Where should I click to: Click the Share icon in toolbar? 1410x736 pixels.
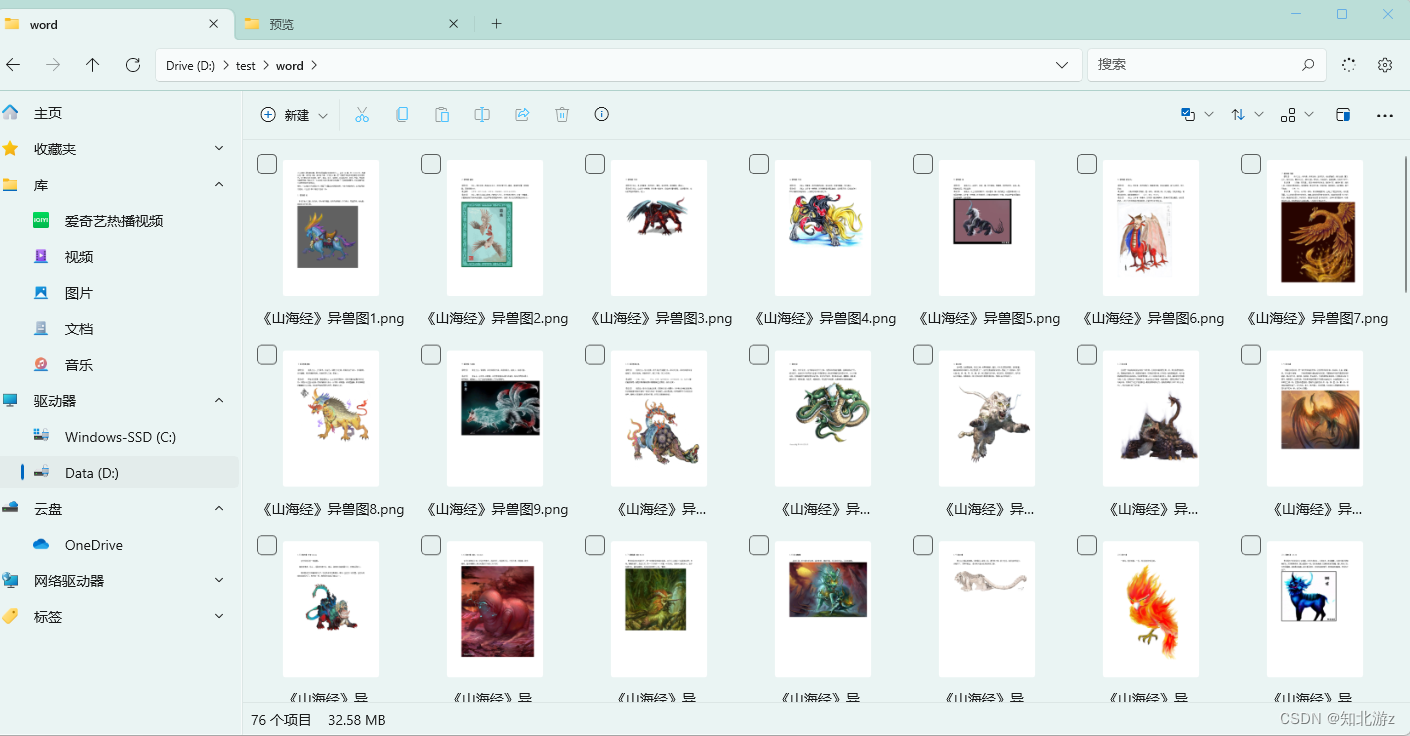tap(522, 115)
